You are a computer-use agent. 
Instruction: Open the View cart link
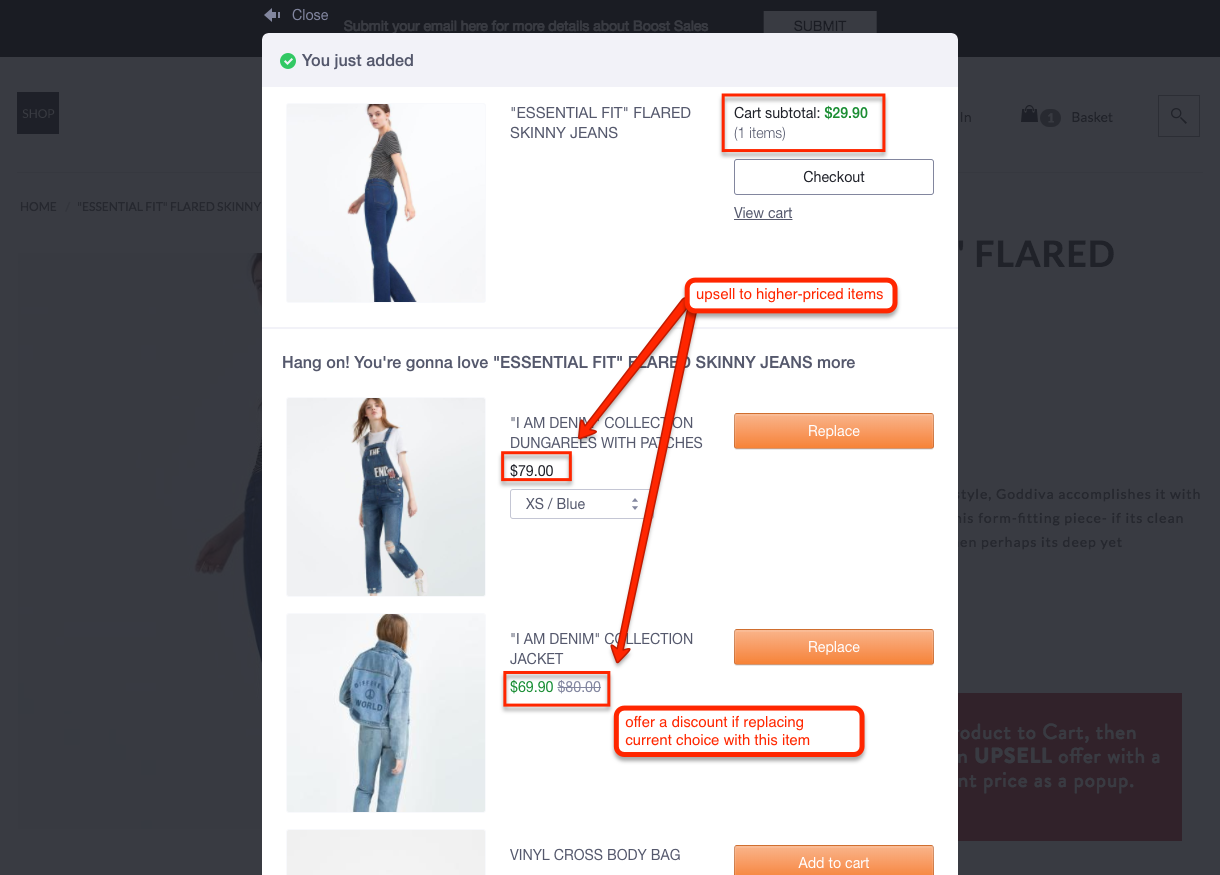point(763,213)
